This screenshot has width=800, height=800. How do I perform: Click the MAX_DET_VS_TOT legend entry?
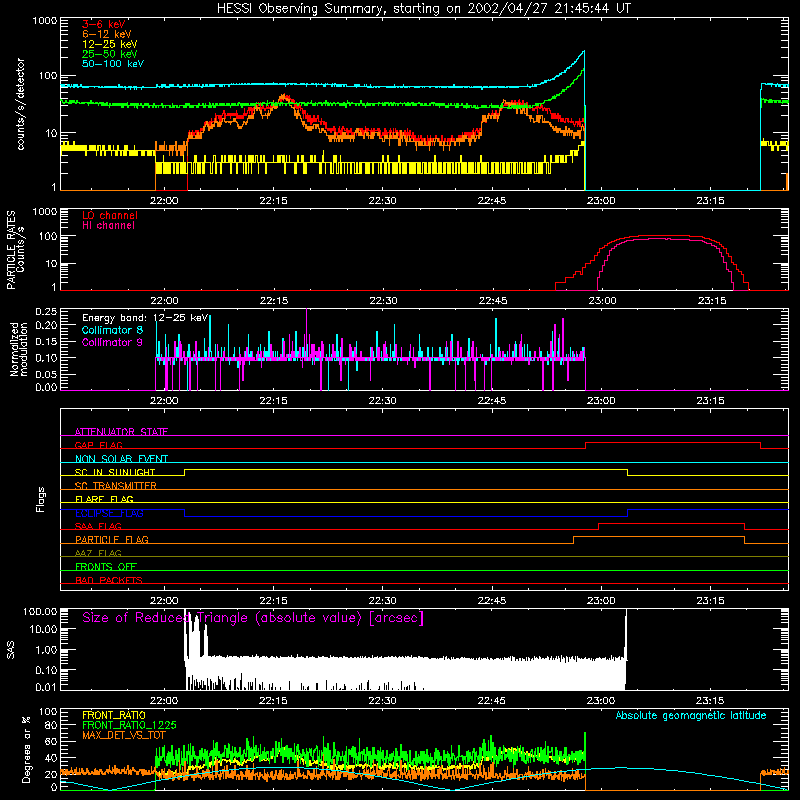tap(123, 735)
